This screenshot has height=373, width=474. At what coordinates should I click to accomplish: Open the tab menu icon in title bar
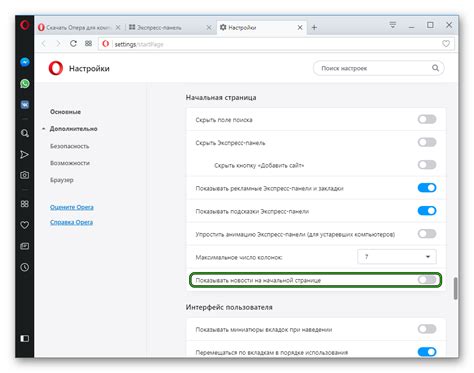(x=393, y=25)
